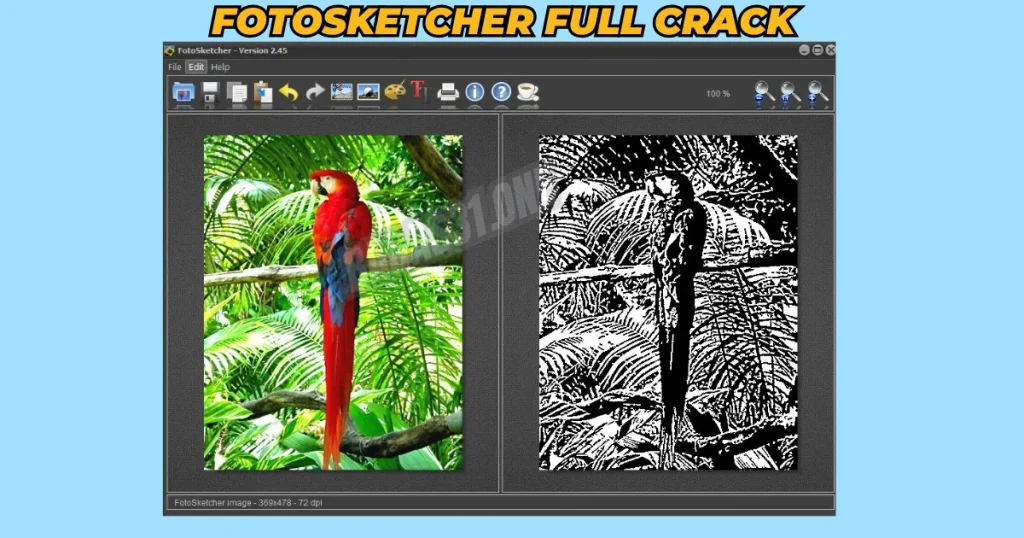Click the coffee cup donate icon

[x=528, y=92]
